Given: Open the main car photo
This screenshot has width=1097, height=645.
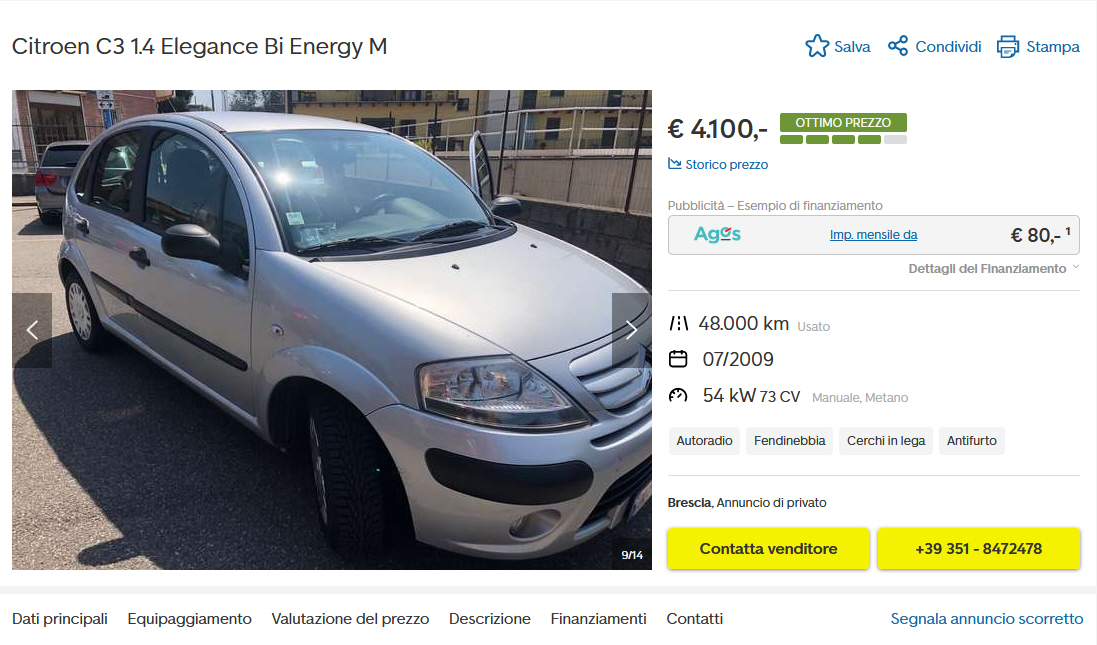Looking at the screenshot, I should point(332,329).
